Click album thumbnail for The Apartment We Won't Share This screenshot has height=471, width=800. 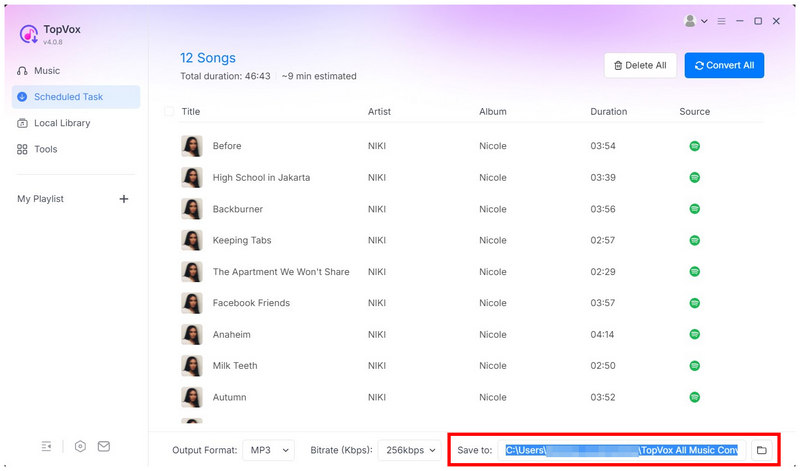click(192, 272)
